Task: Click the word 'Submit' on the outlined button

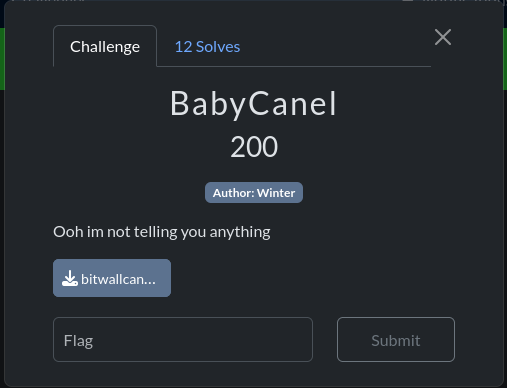Action: (396, 340)
